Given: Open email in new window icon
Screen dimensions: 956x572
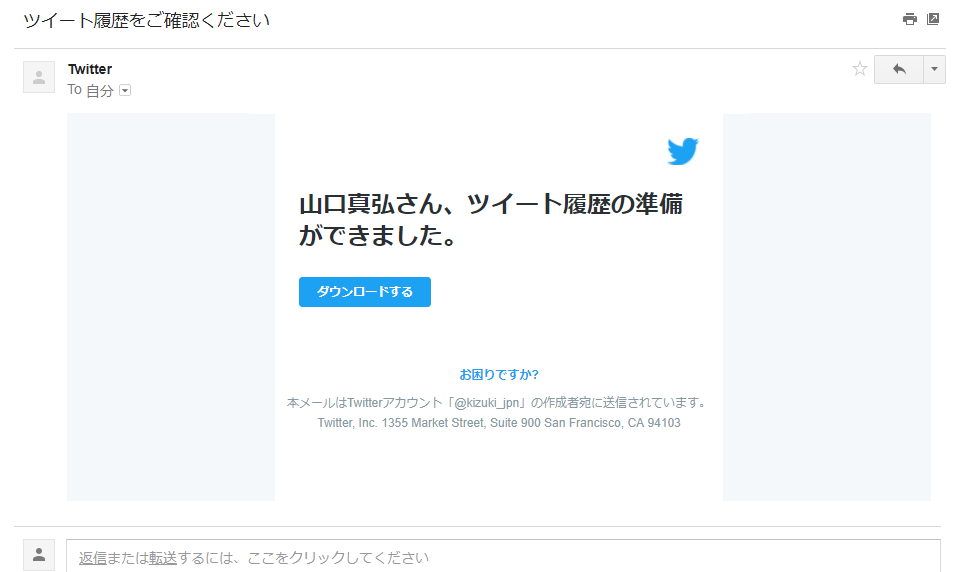Looking at the screenshot, I should click(933, 20).
